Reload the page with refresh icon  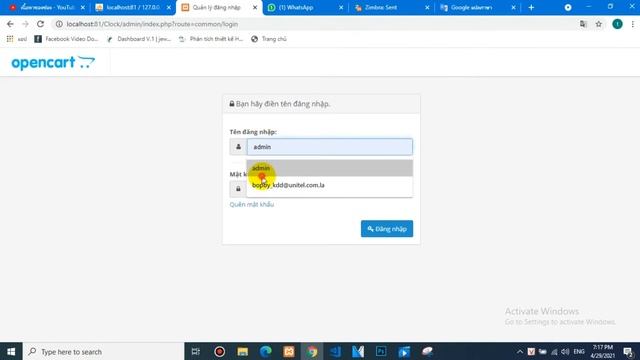tap(40, 24)
